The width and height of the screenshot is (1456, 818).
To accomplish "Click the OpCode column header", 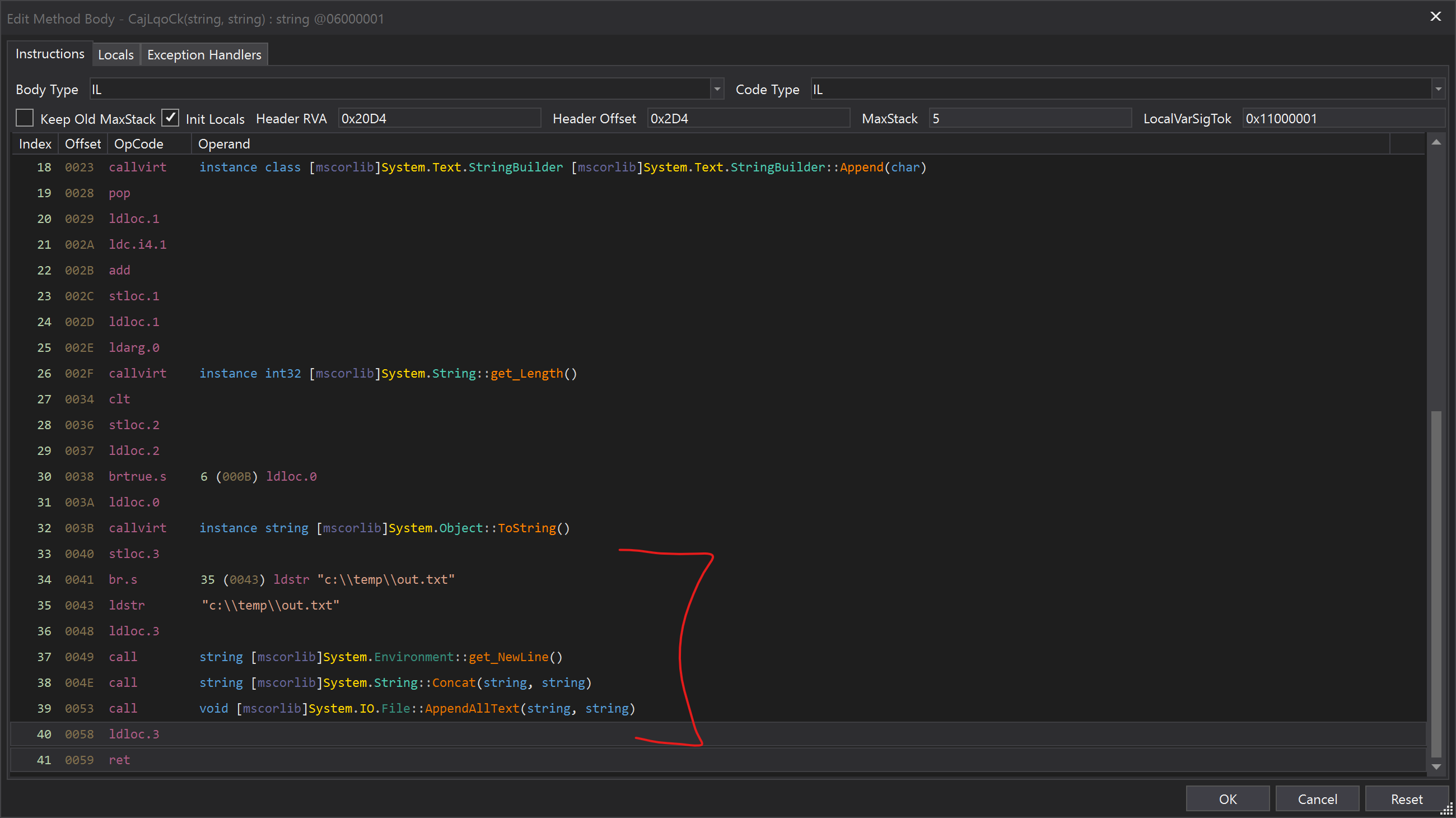I will 138,143.
